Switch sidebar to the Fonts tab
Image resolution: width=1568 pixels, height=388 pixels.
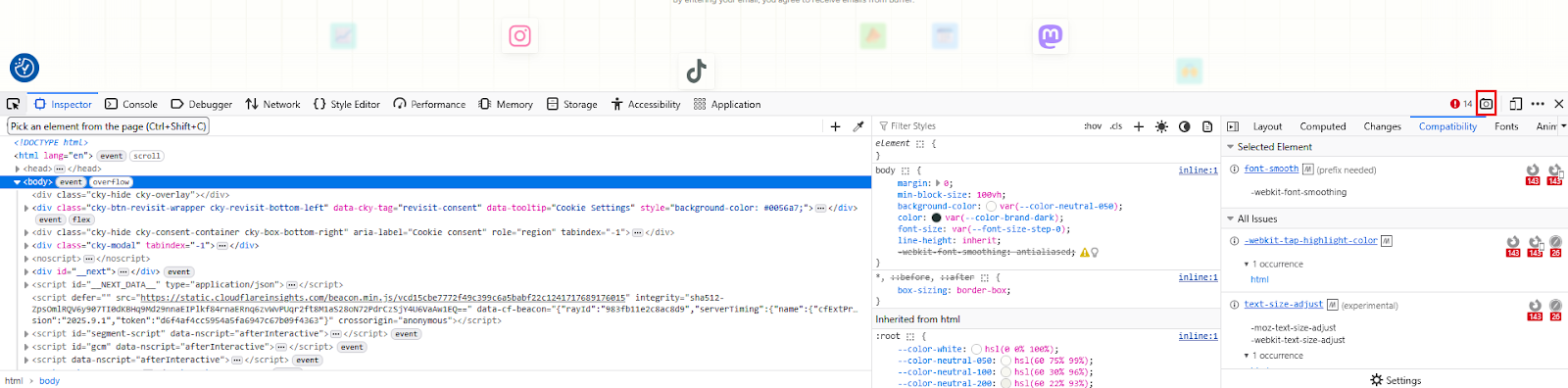(x=1506, y=126)
